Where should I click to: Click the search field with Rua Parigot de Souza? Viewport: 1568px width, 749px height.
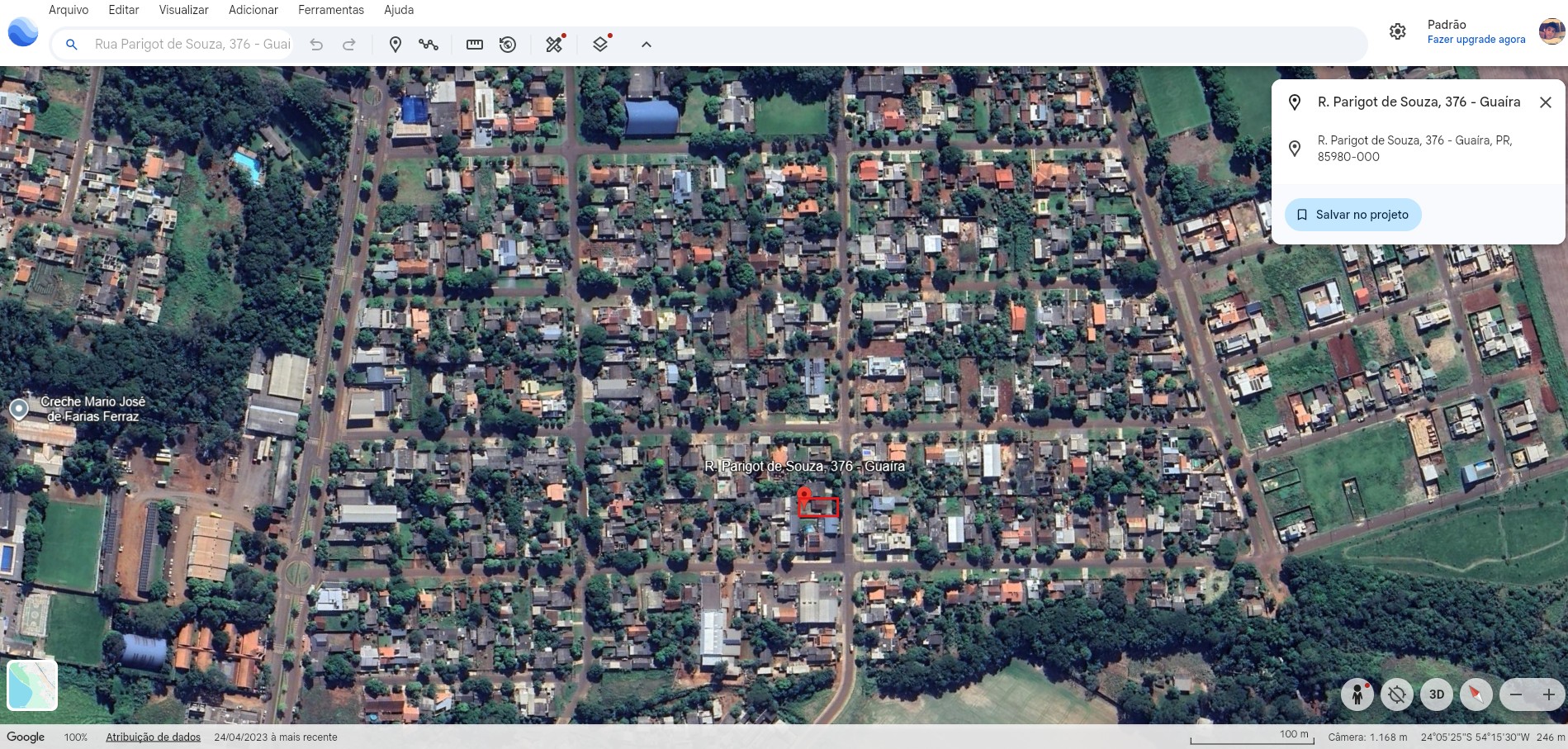(192, 45)
